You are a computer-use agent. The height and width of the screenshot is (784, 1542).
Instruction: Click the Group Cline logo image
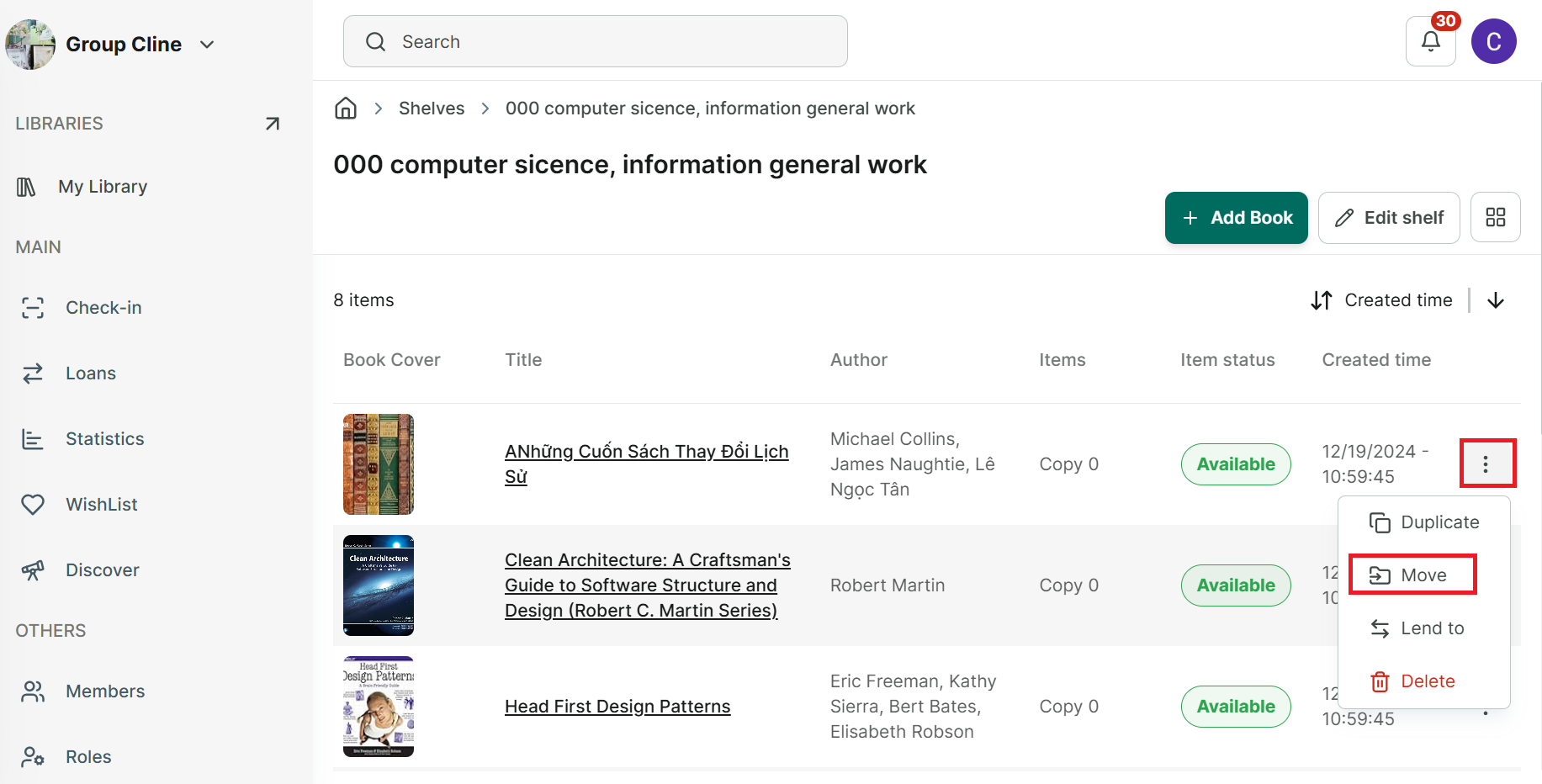click(x=30, y=45)
